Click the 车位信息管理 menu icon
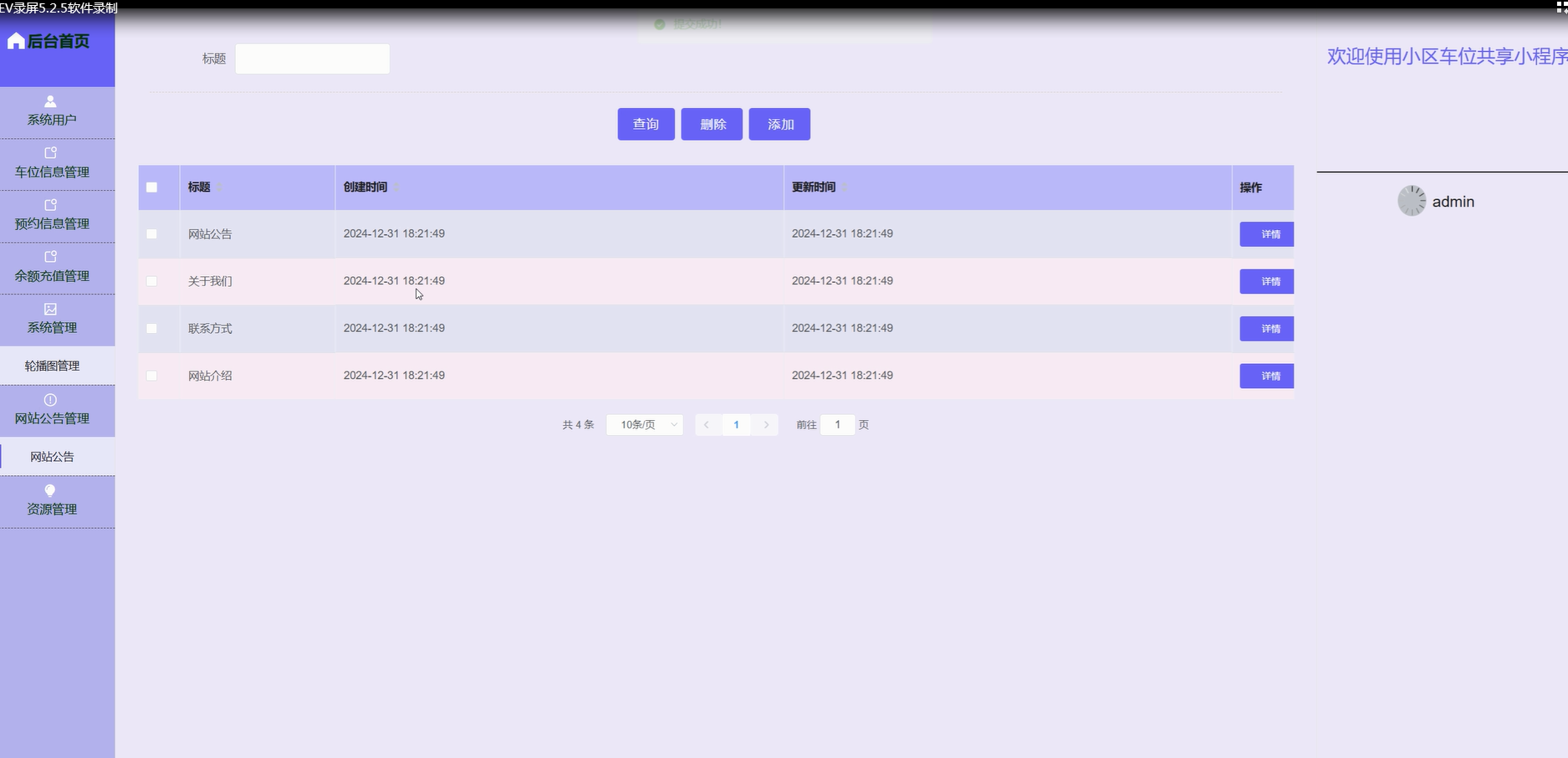 pyautogui.click(x=50, y=153)
